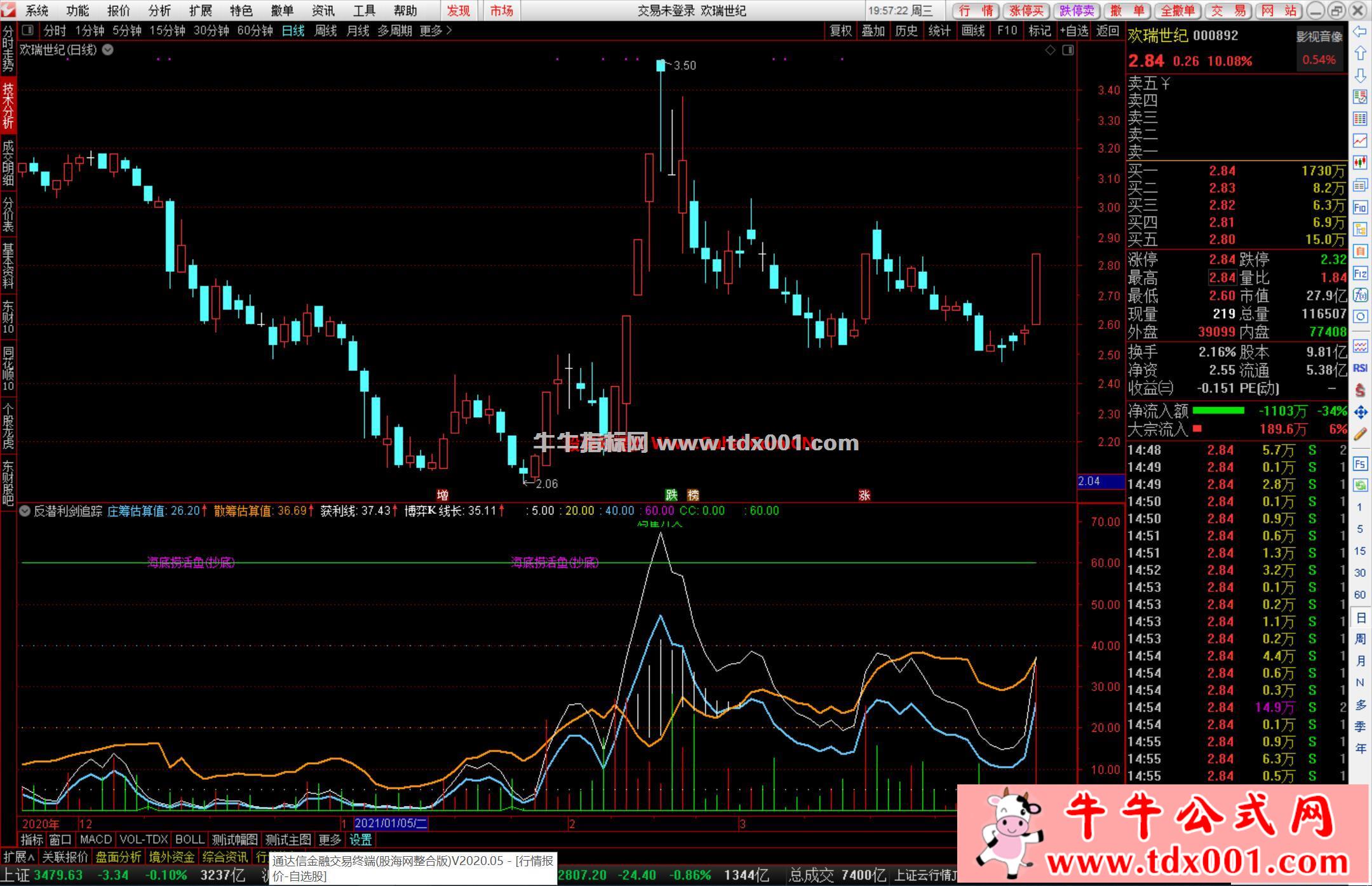Open the 功能 menu

point(77,11)
